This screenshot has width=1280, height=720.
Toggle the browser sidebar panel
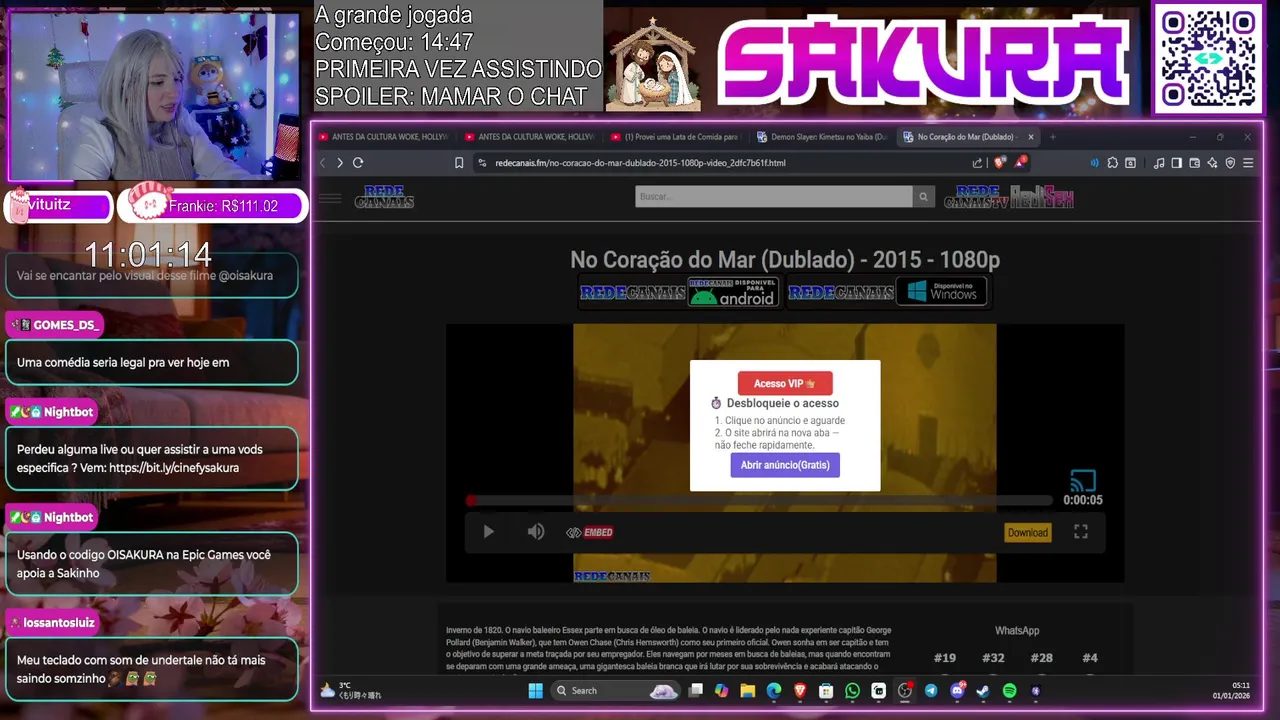coord(1177,163)
